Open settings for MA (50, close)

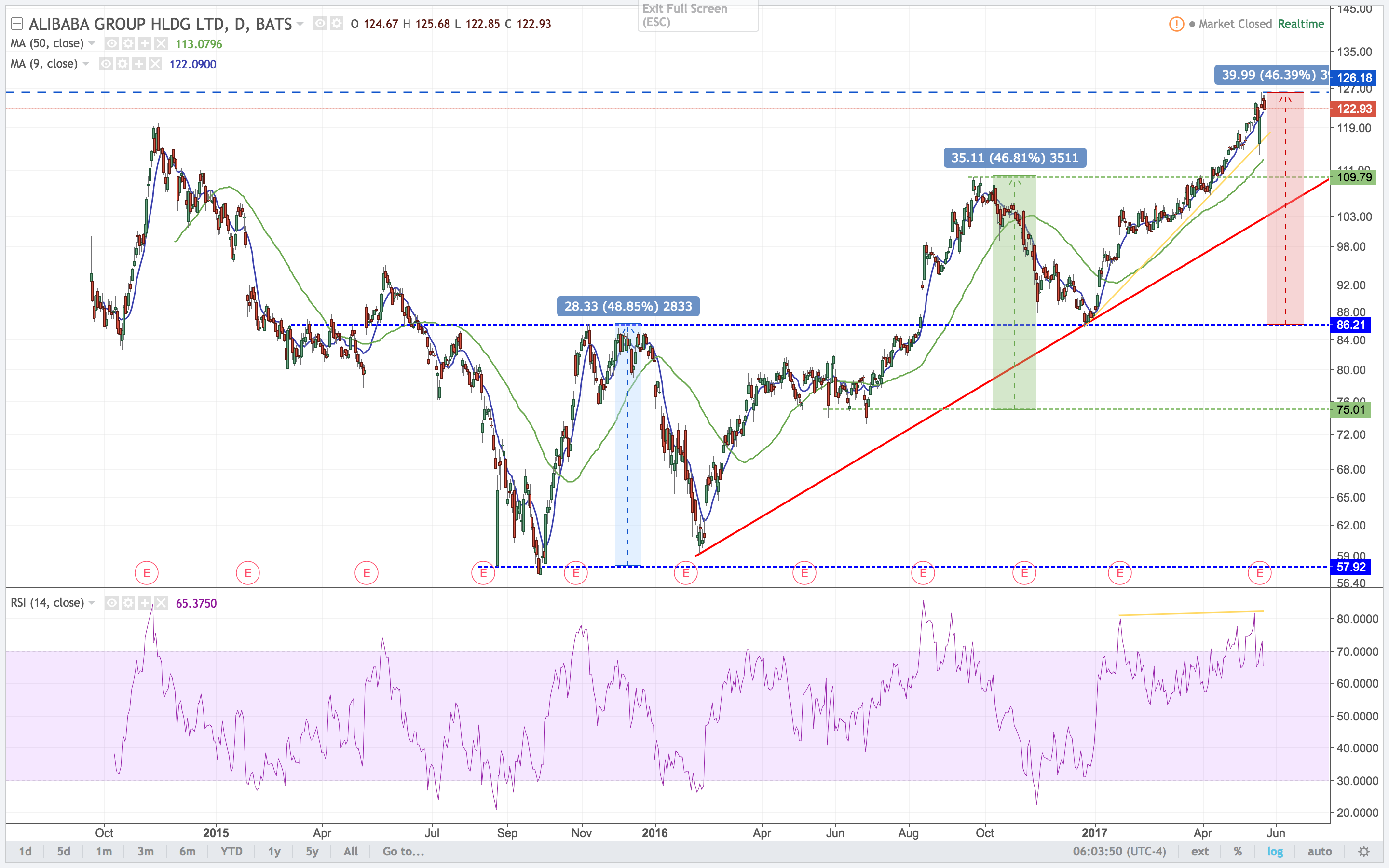129,43
